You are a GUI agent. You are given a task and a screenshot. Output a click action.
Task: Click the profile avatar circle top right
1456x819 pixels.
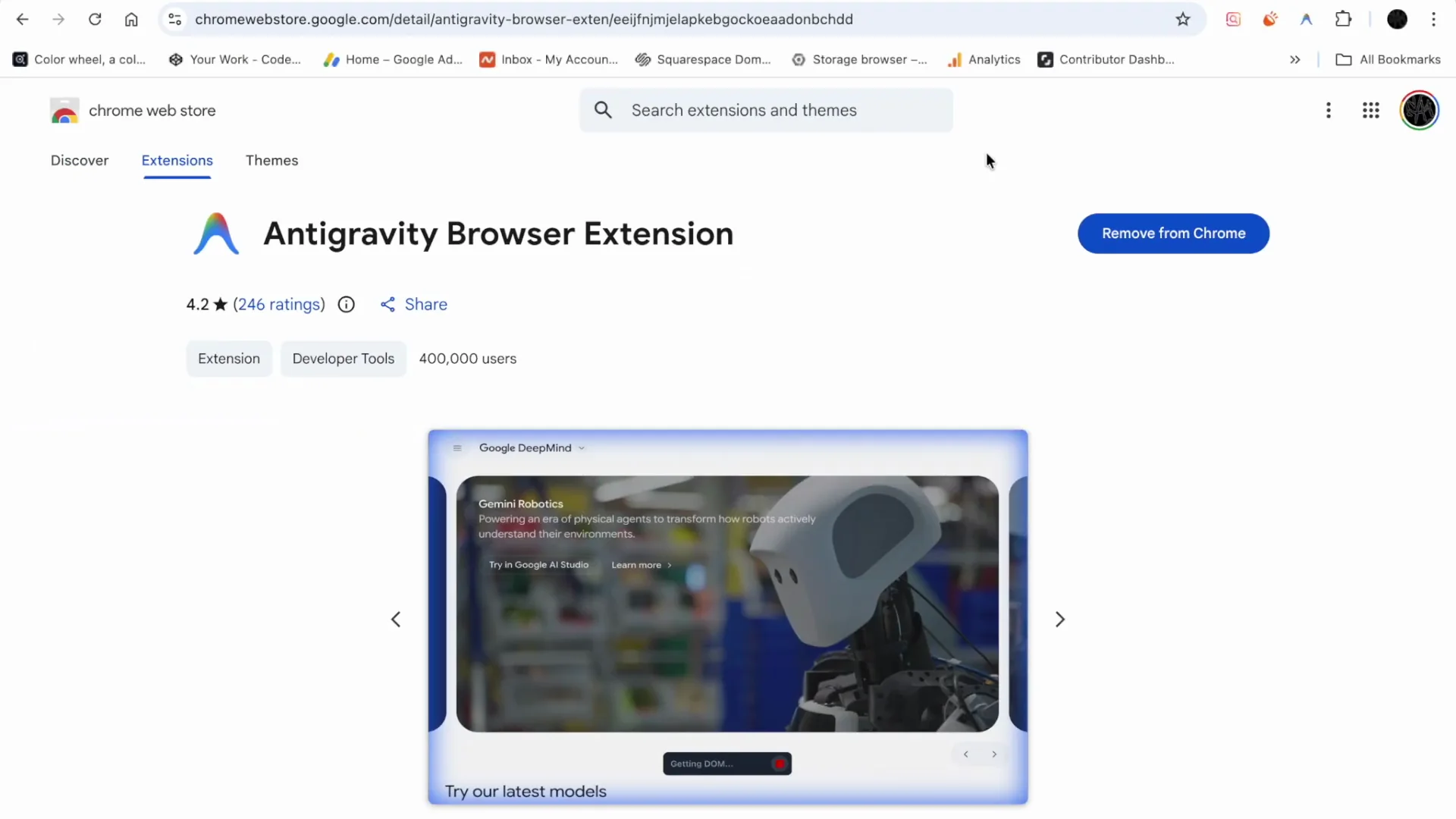coord(1420,110)
